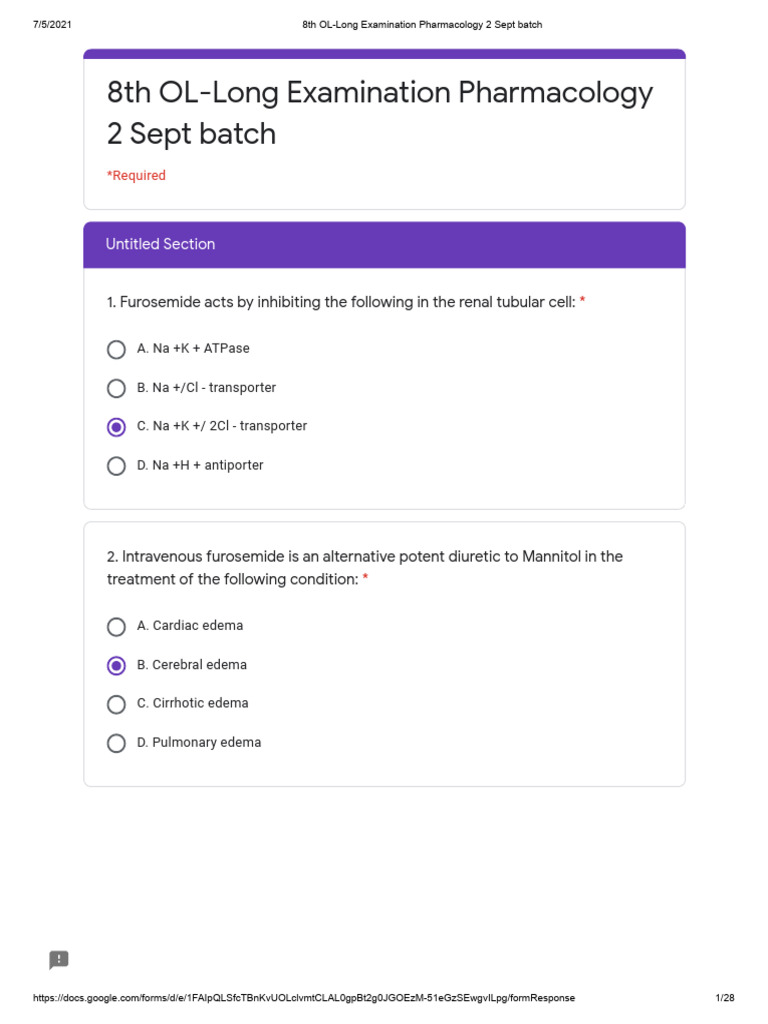This screenshot has height=1024, width=768.
Task: Click the Untitled Section header bar
Action: click(384, 244)
